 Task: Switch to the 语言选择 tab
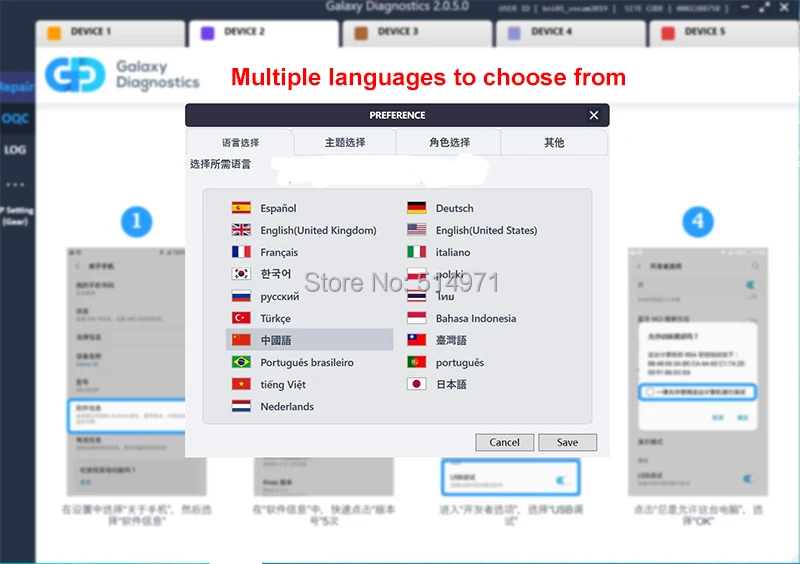tap(240, 142)
